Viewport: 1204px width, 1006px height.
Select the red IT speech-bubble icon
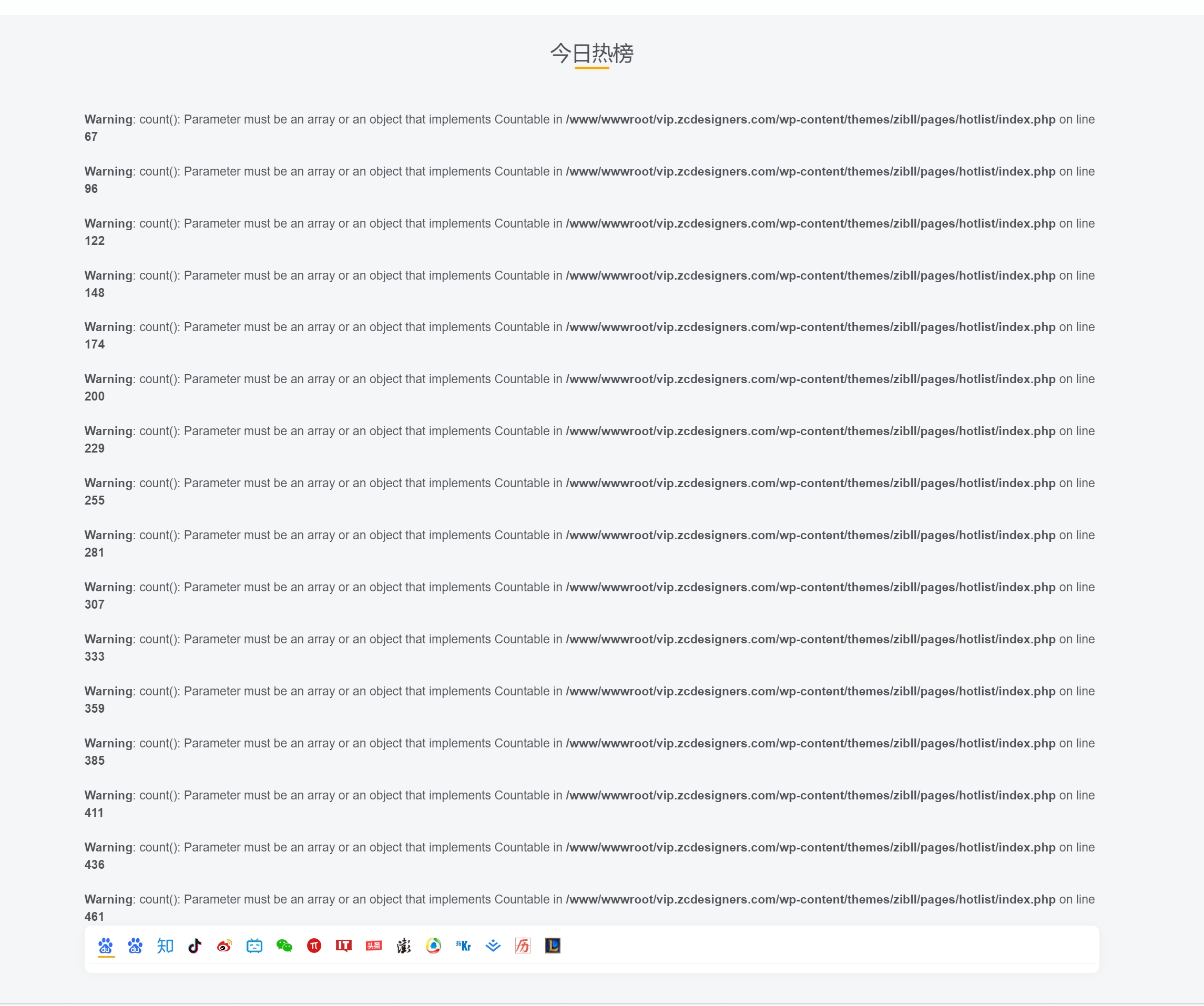344,945
